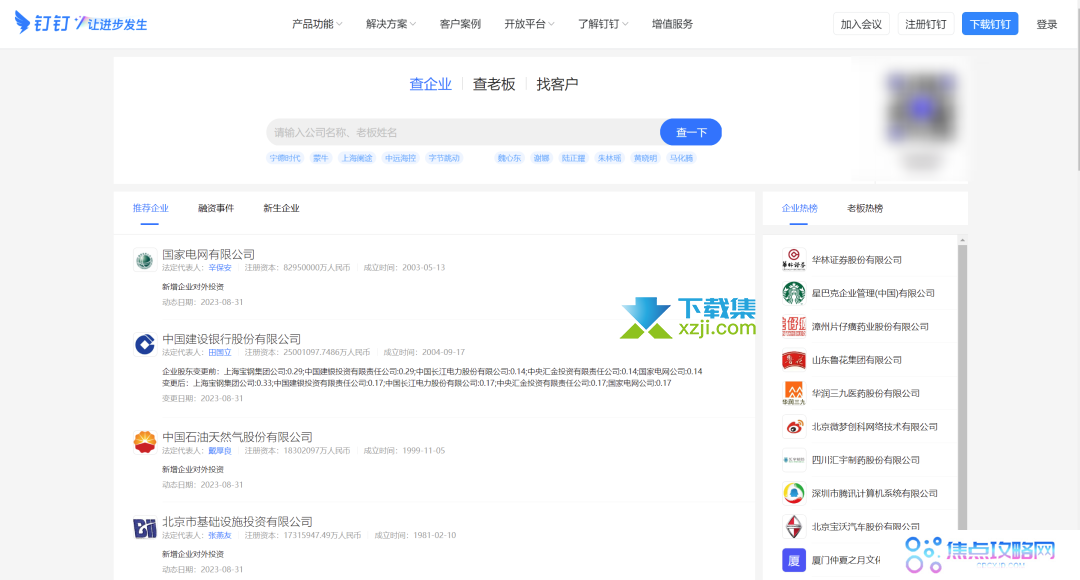Open 中国建设银行股份有限公司 company title
Viewport: 1080px width, 580px height.
coord(231,339)
